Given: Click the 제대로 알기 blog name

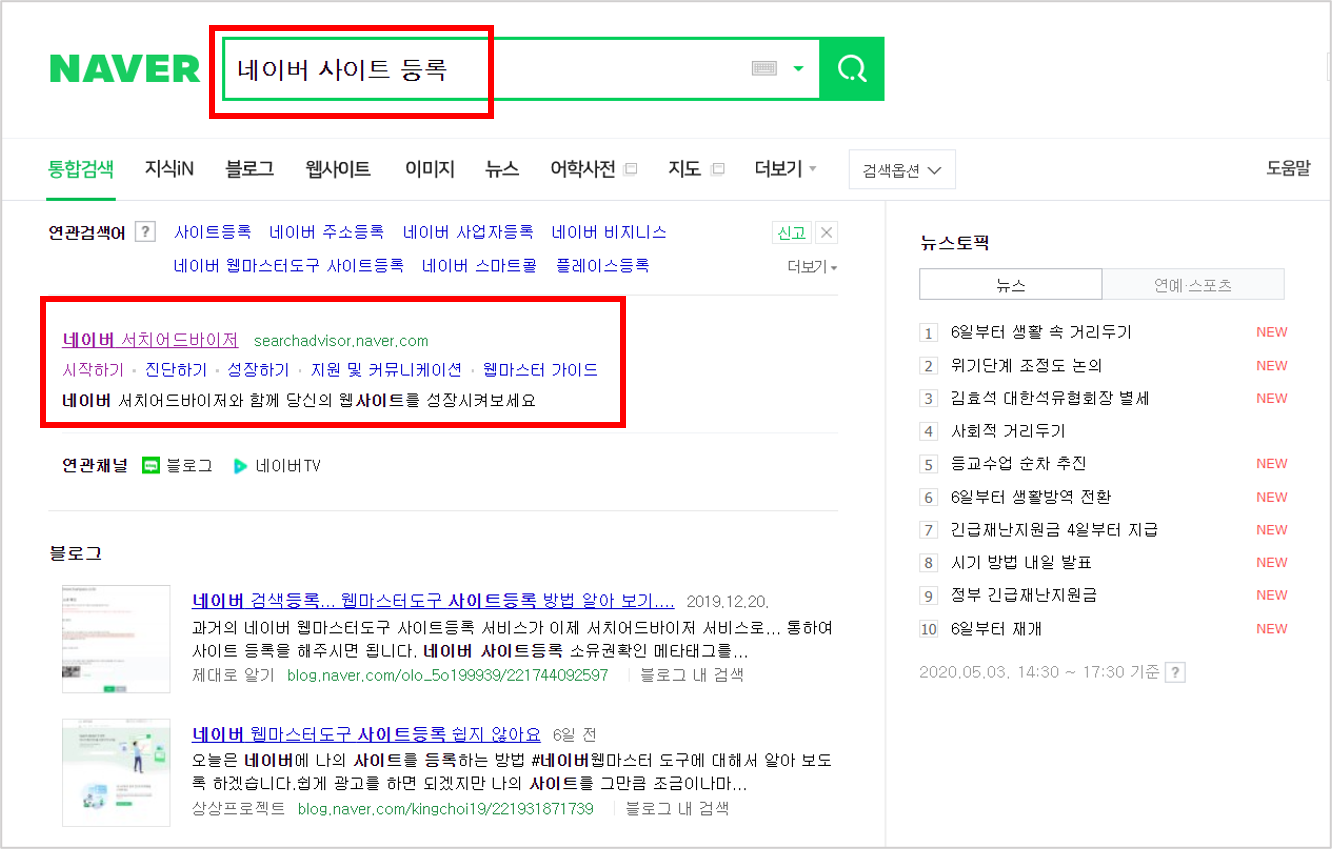Looking at the screenshot, I should [233, 675].
